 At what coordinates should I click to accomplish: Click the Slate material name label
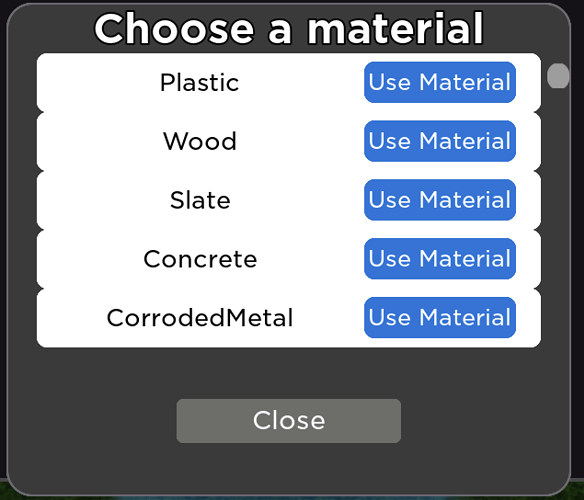coord(200,200)
